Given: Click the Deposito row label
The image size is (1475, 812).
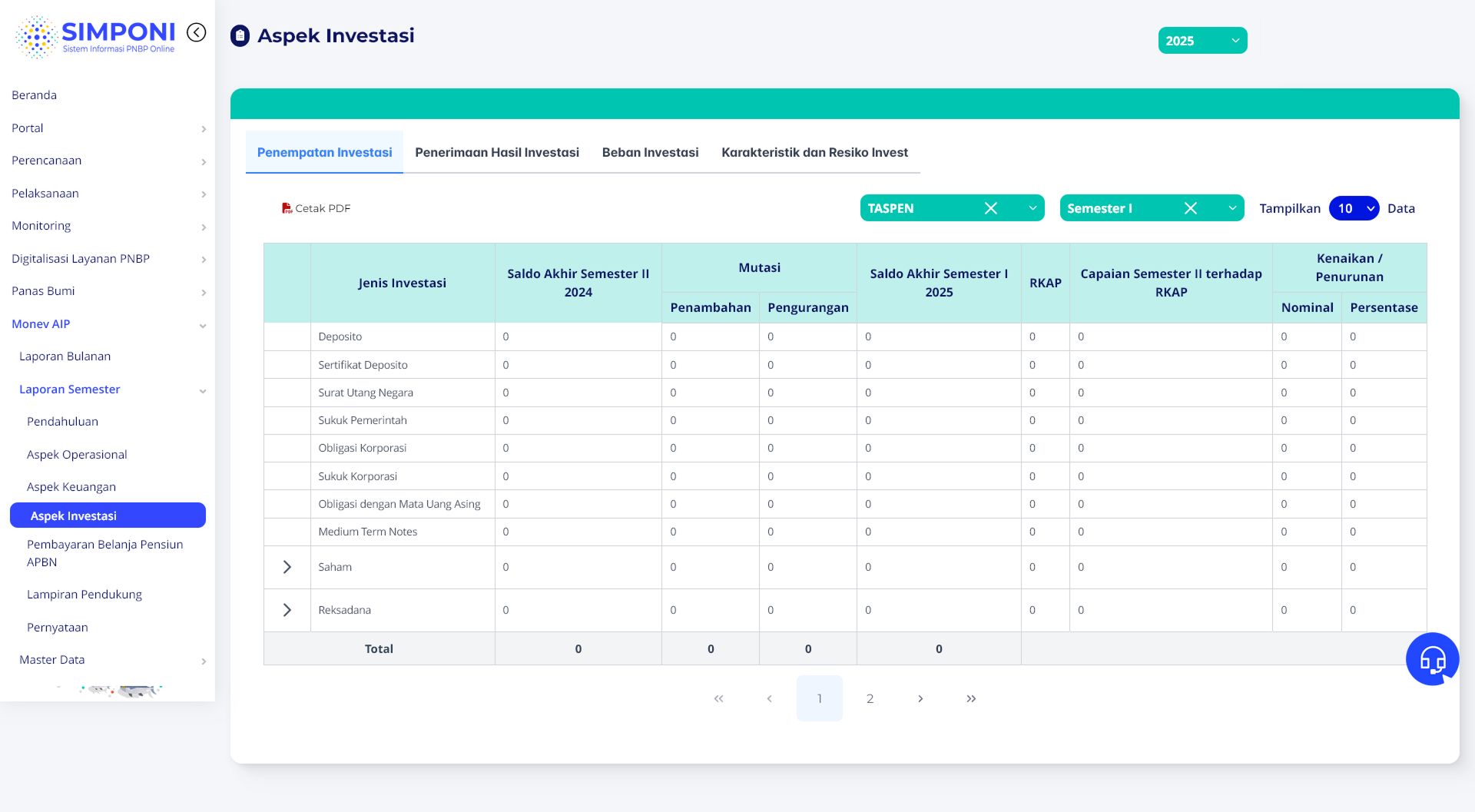Looking at the screenshot, I should [340, 336].
